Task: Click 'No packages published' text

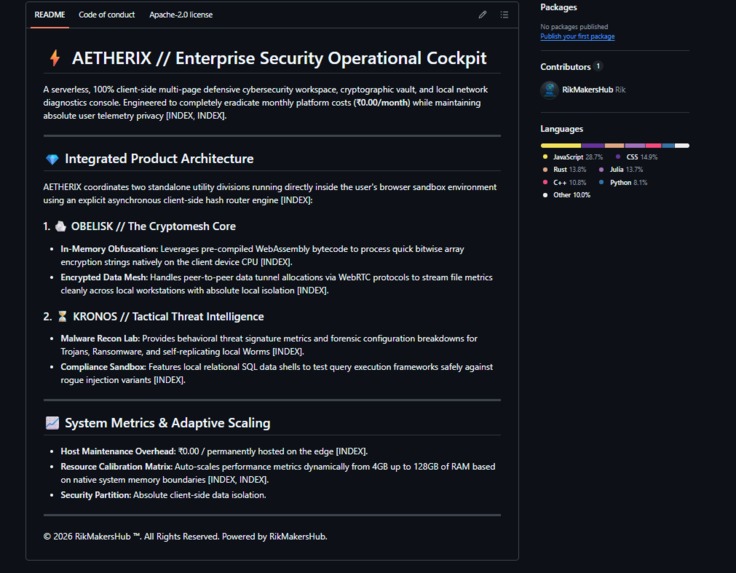Action: pyautogui.click(x=574, y=27)
